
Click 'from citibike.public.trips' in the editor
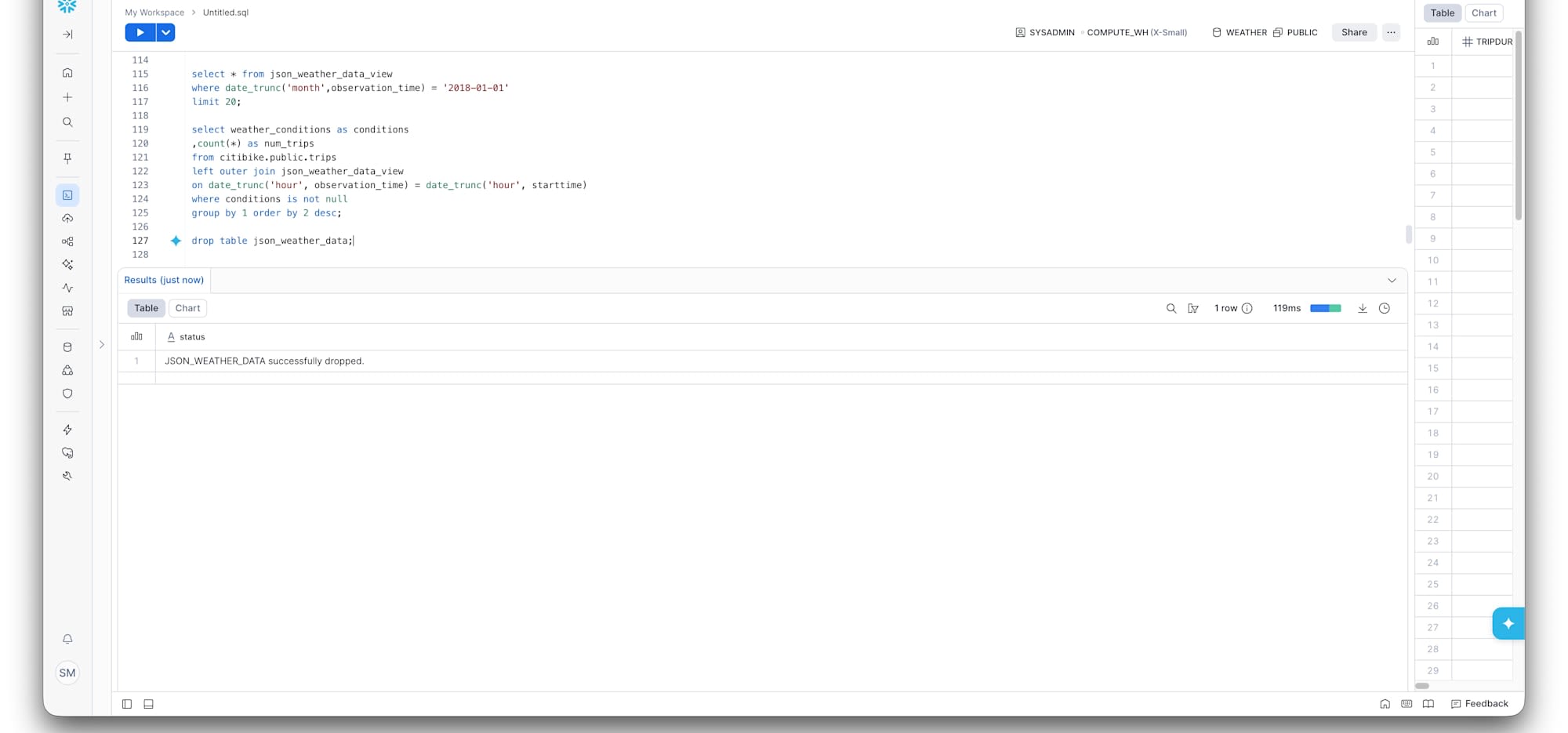(264, 158)
